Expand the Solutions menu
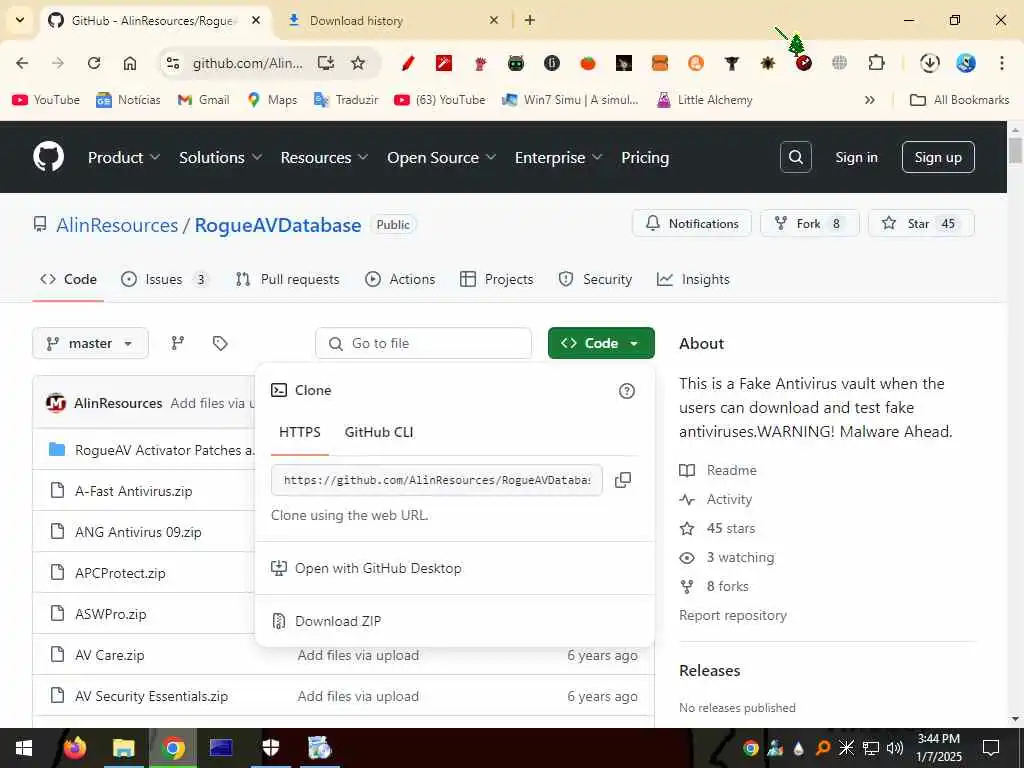1024x768 pixels. (220, 157)
